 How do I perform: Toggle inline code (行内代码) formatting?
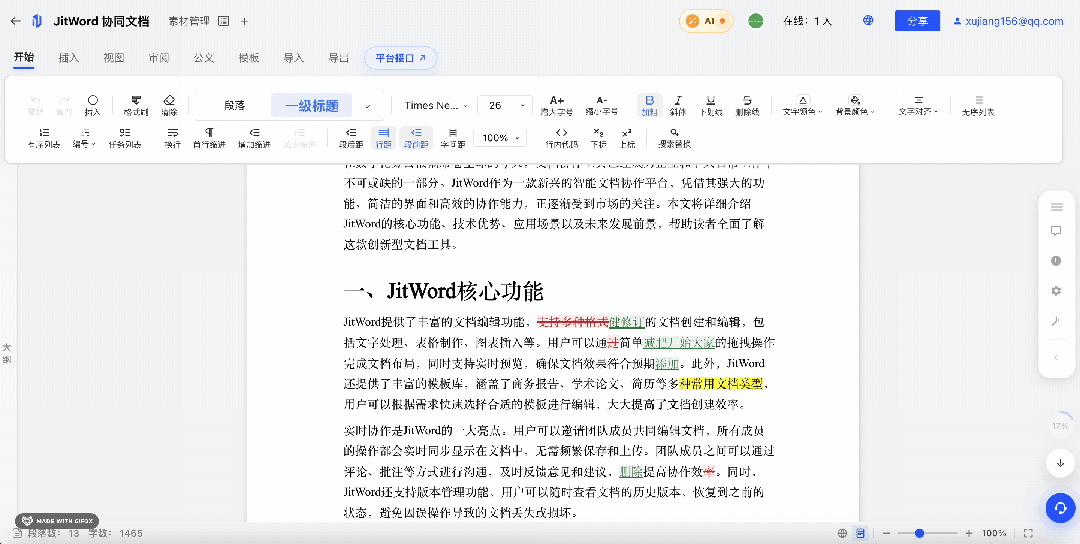coord(561,138)
